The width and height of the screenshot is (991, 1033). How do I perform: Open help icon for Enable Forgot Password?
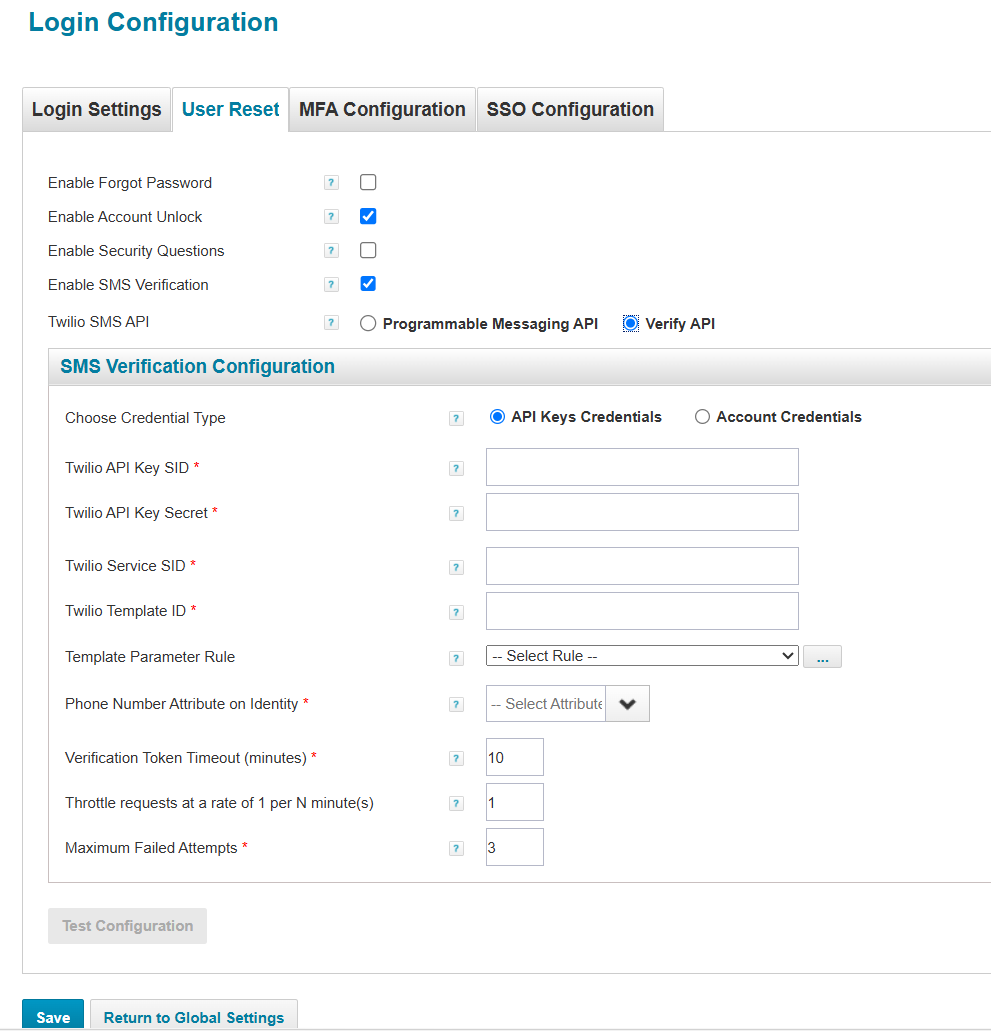pyautogui.click(x=331, y=182)
